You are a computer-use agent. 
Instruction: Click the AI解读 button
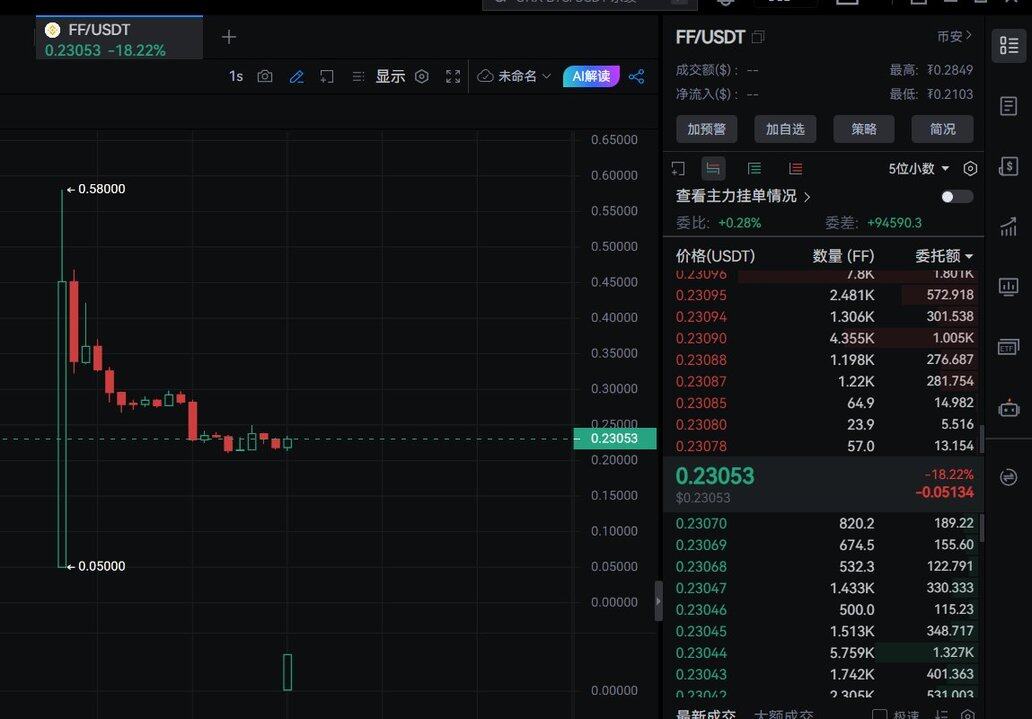click(591, 76)
